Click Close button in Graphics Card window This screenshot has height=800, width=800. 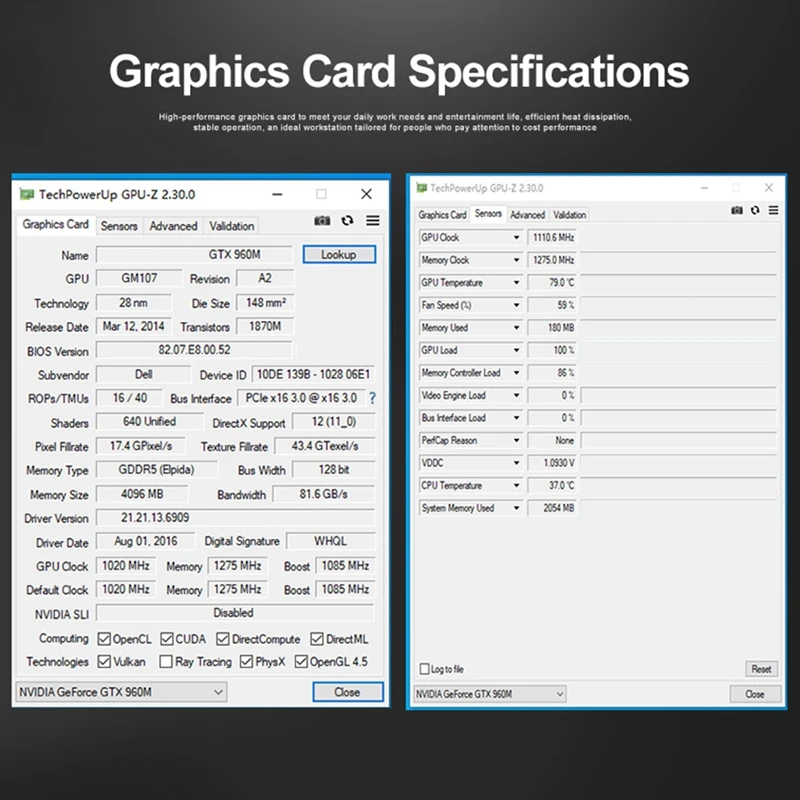(347, 692)
